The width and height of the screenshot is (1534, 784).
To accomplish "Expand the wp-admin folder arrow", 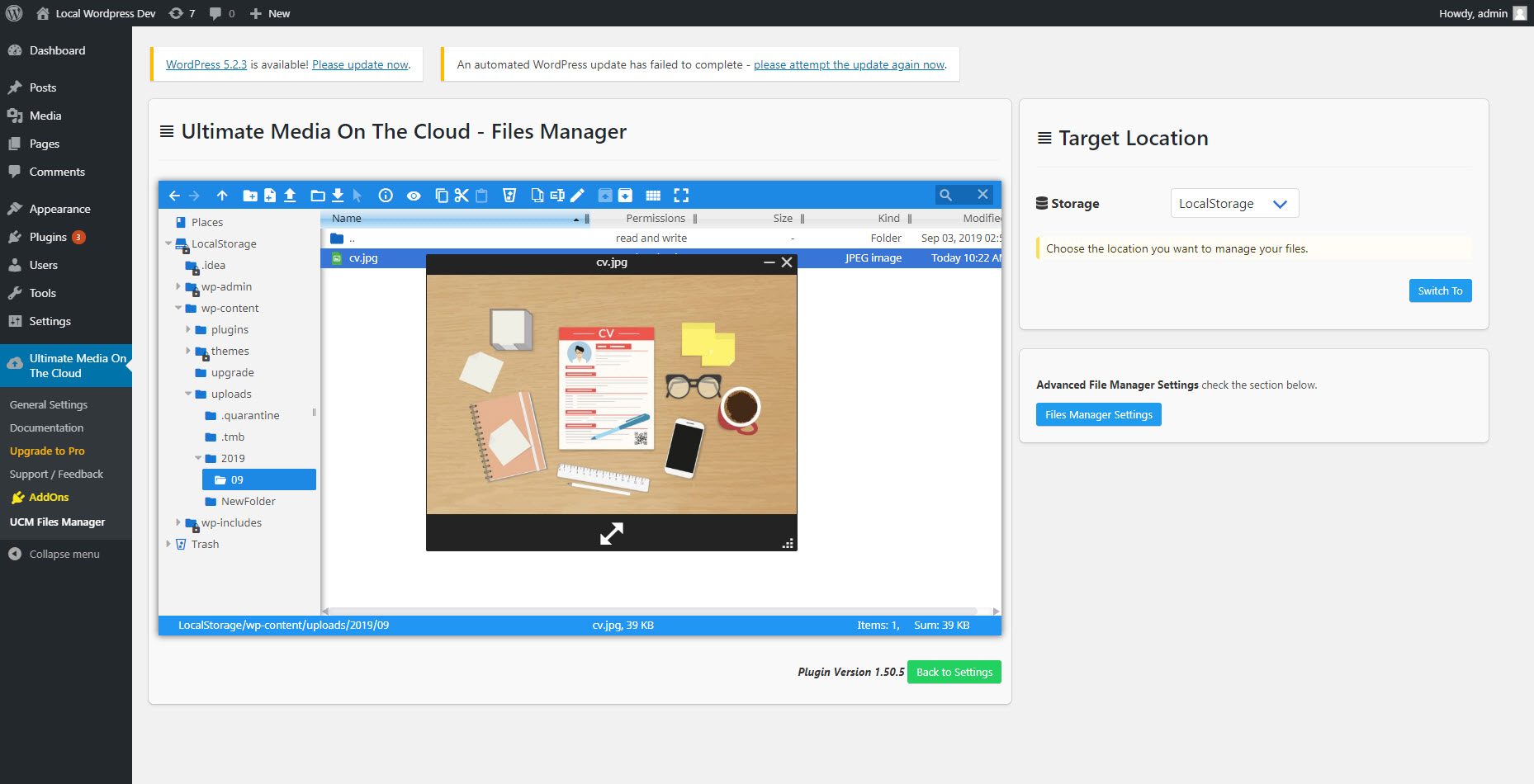I will tap(178, 286).
